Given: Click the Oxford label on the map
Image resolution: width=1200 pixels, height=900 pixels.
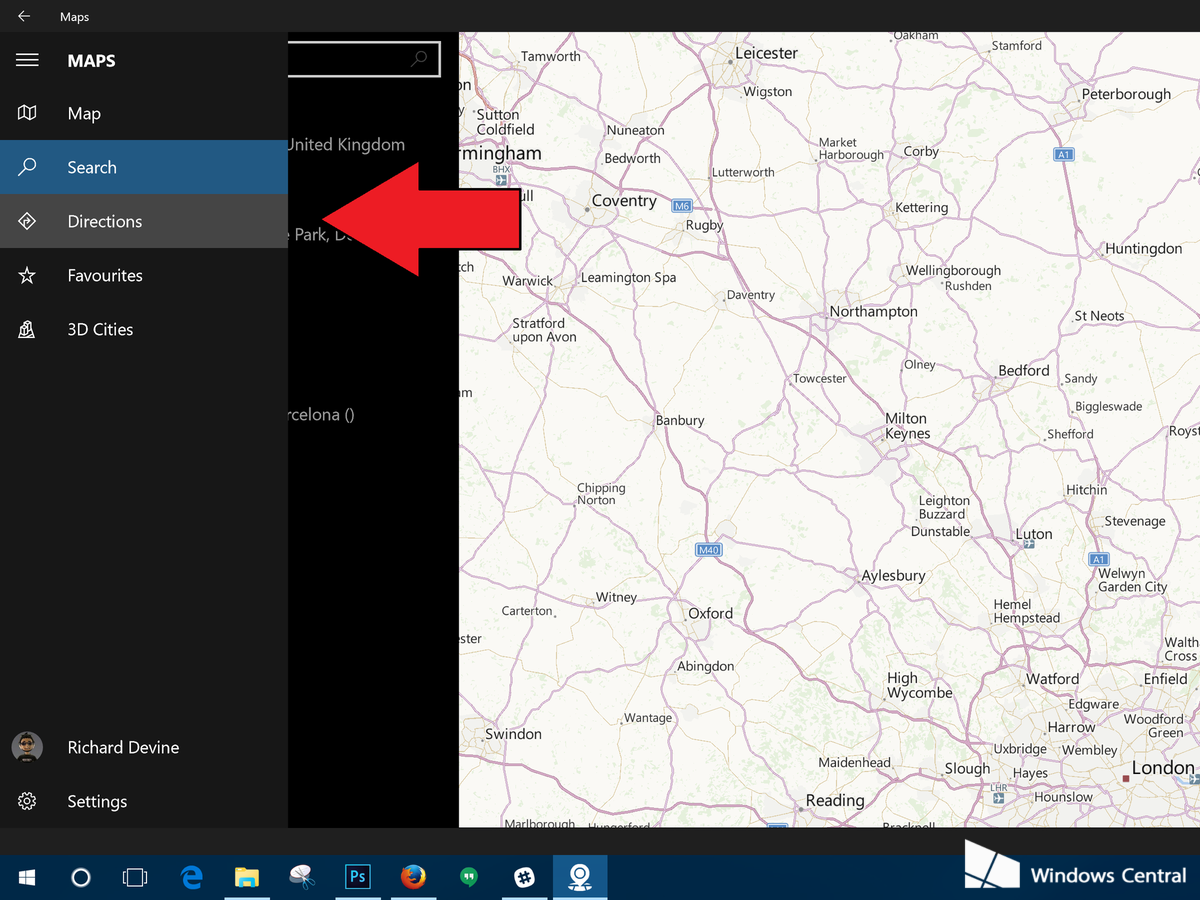Looking at the screenshot, I should click(x=710, y=613).
